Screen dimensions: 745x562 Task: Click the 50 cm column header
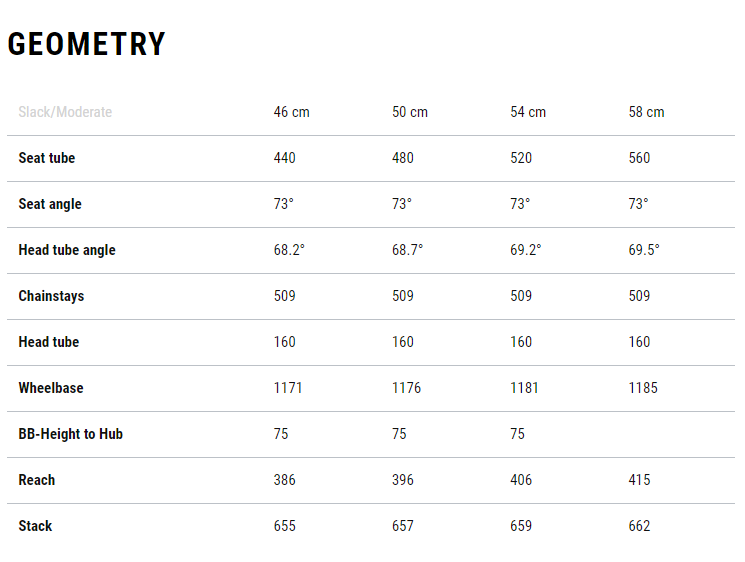(x=410, y=112)
